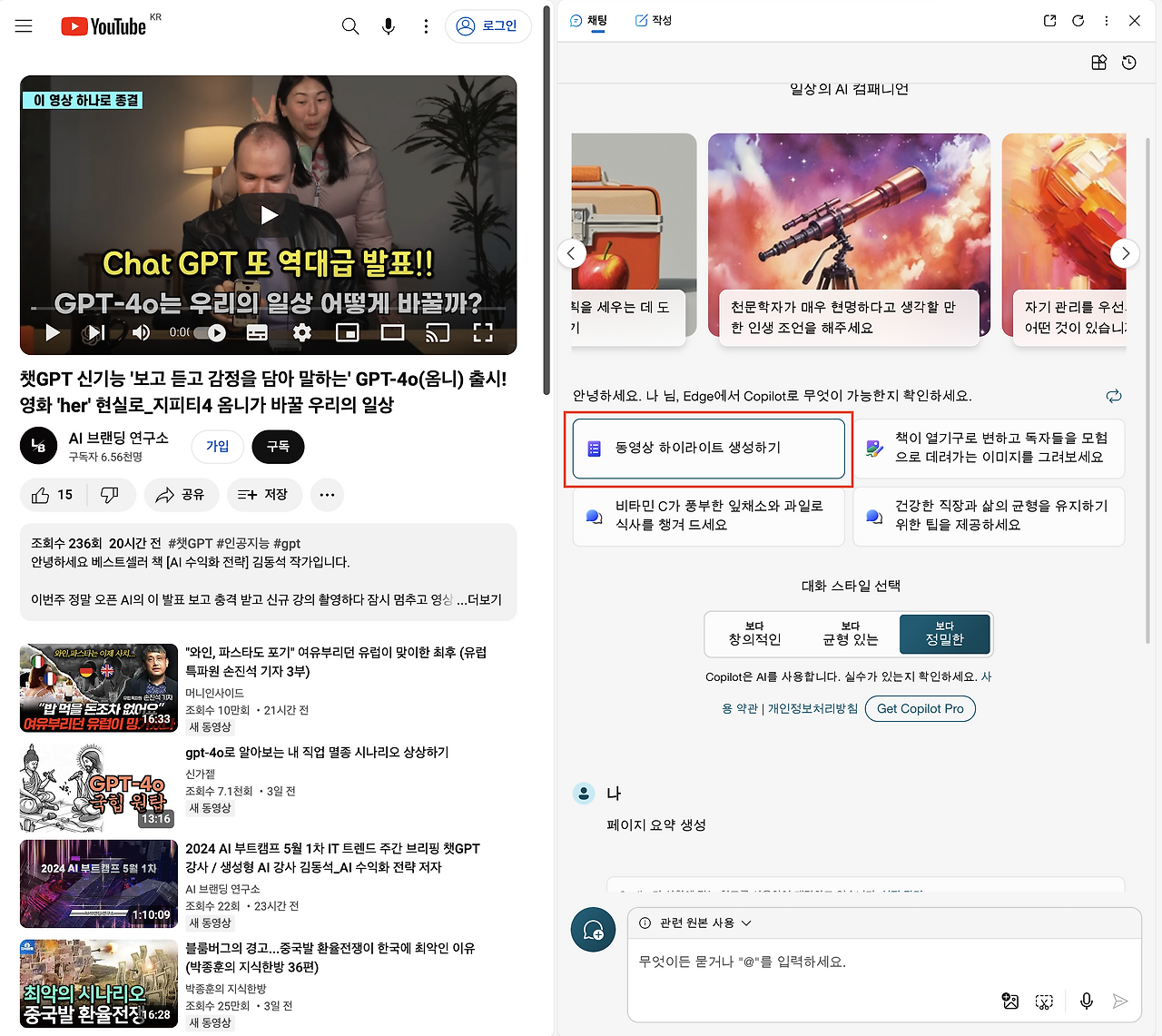Select the 천문학자 인생 조언 telescope card
The width and height of the screenshot is (1162, 1036).
(x=849, y=240)
